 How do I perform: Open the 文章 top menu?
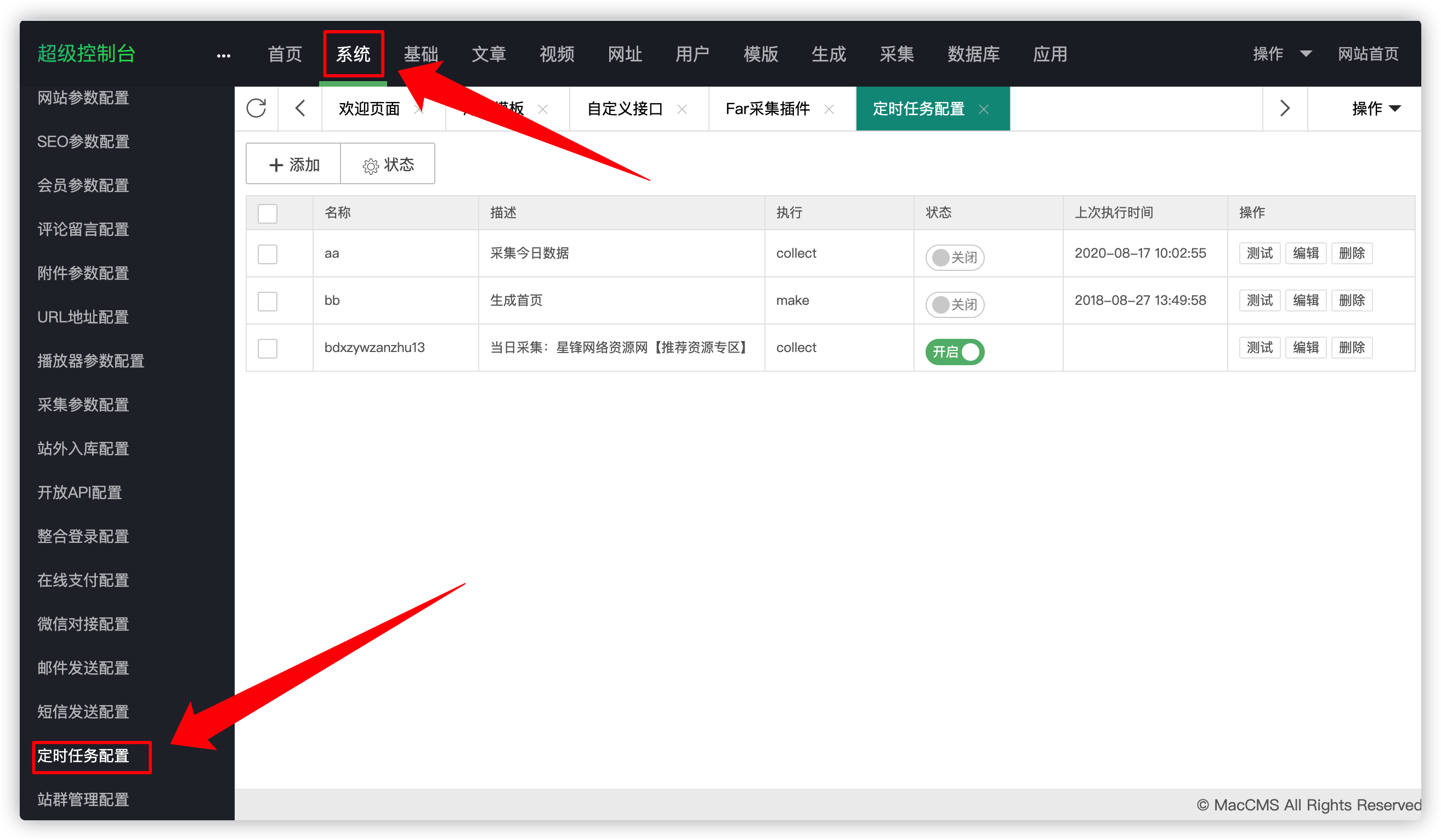click(x=489, y=54)
